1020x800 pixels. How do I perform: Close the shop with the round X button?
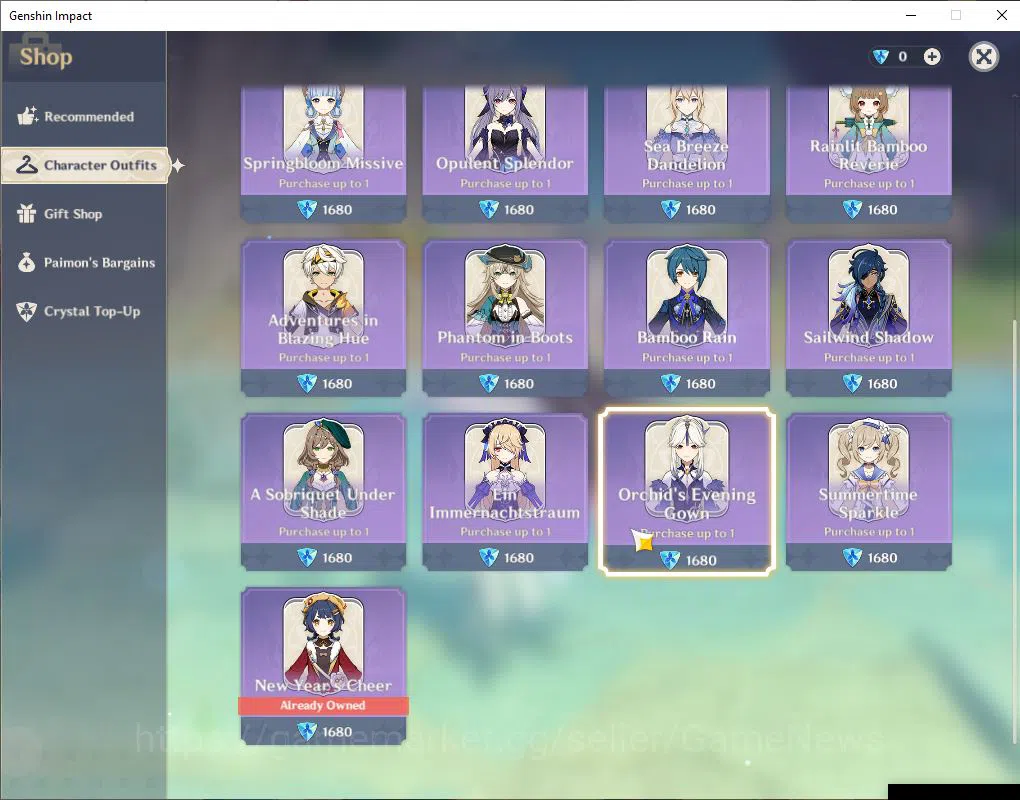[x=984, y=57]
